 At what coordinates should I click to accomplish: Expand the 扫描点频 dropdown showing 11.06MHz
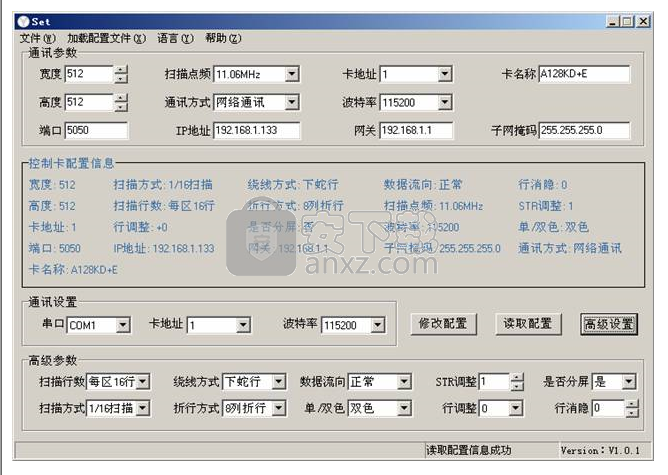click(291, 74)
